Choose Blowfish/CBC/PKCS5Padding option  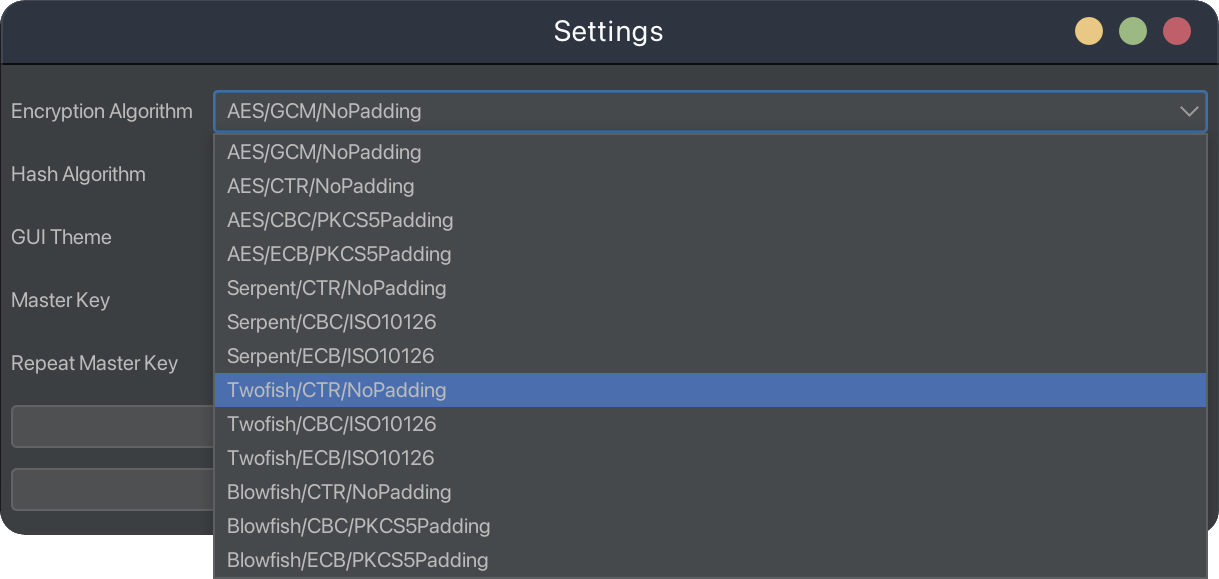coord(358,527)
